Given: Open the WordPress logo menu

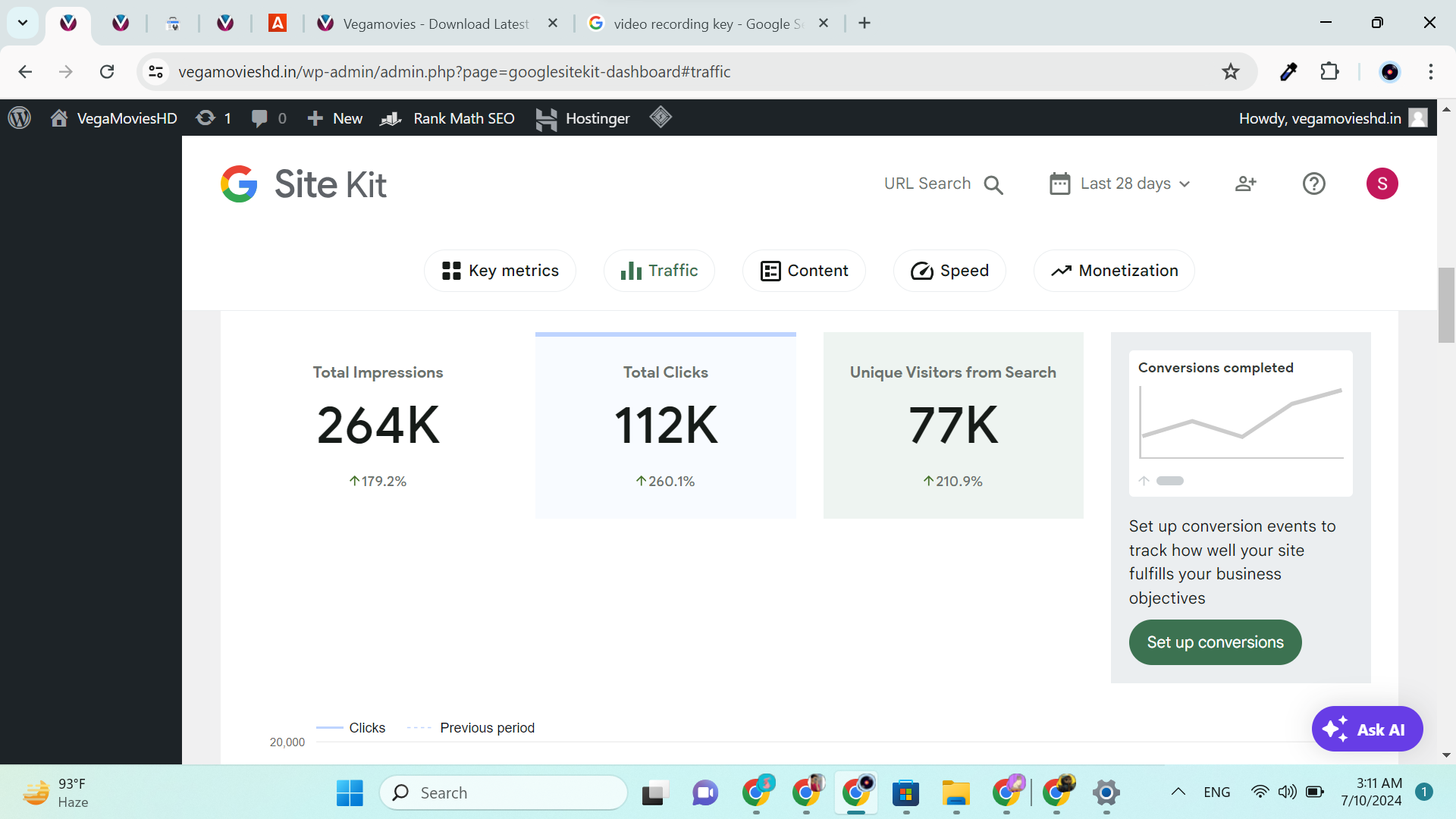Looking at the screenshot, I should click(x=19, y=118).
